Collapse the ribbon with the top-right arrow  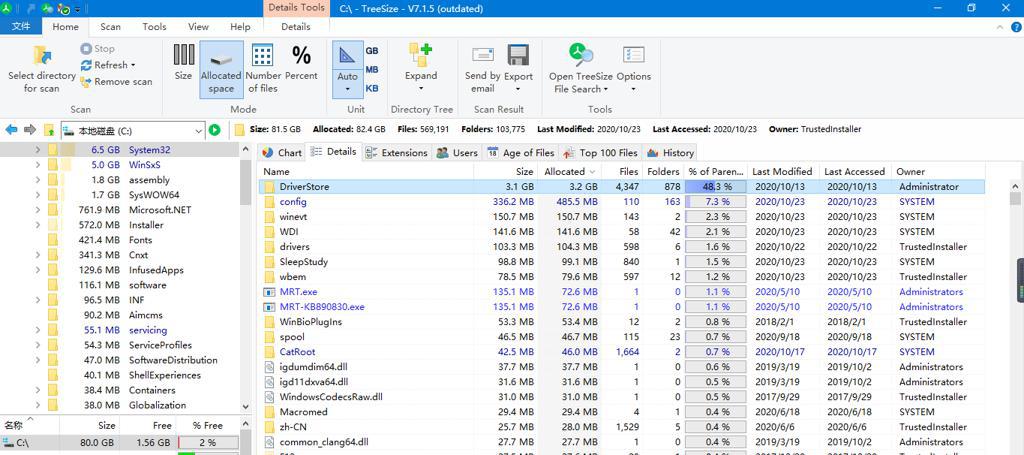(1000, 27)
